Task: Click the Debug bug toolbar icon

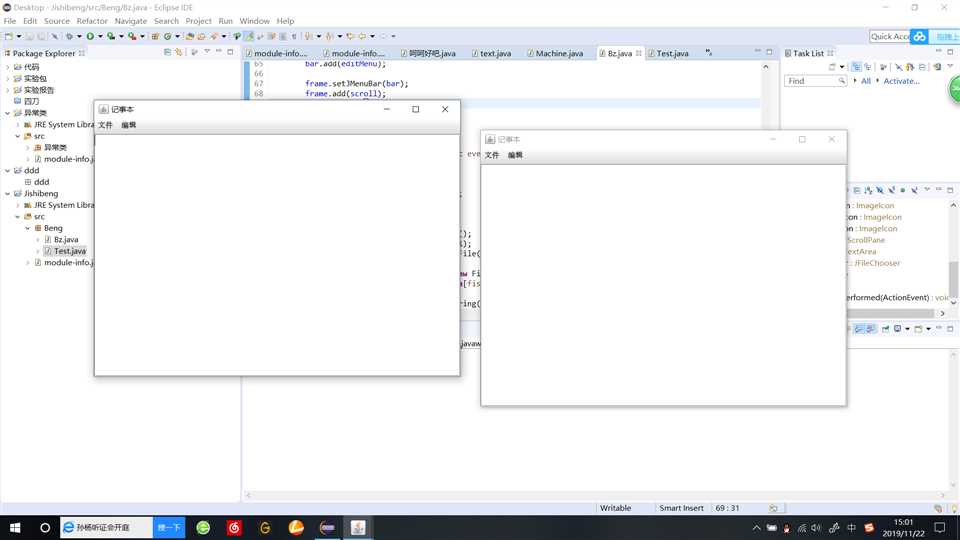Action: tap(69, 36)
